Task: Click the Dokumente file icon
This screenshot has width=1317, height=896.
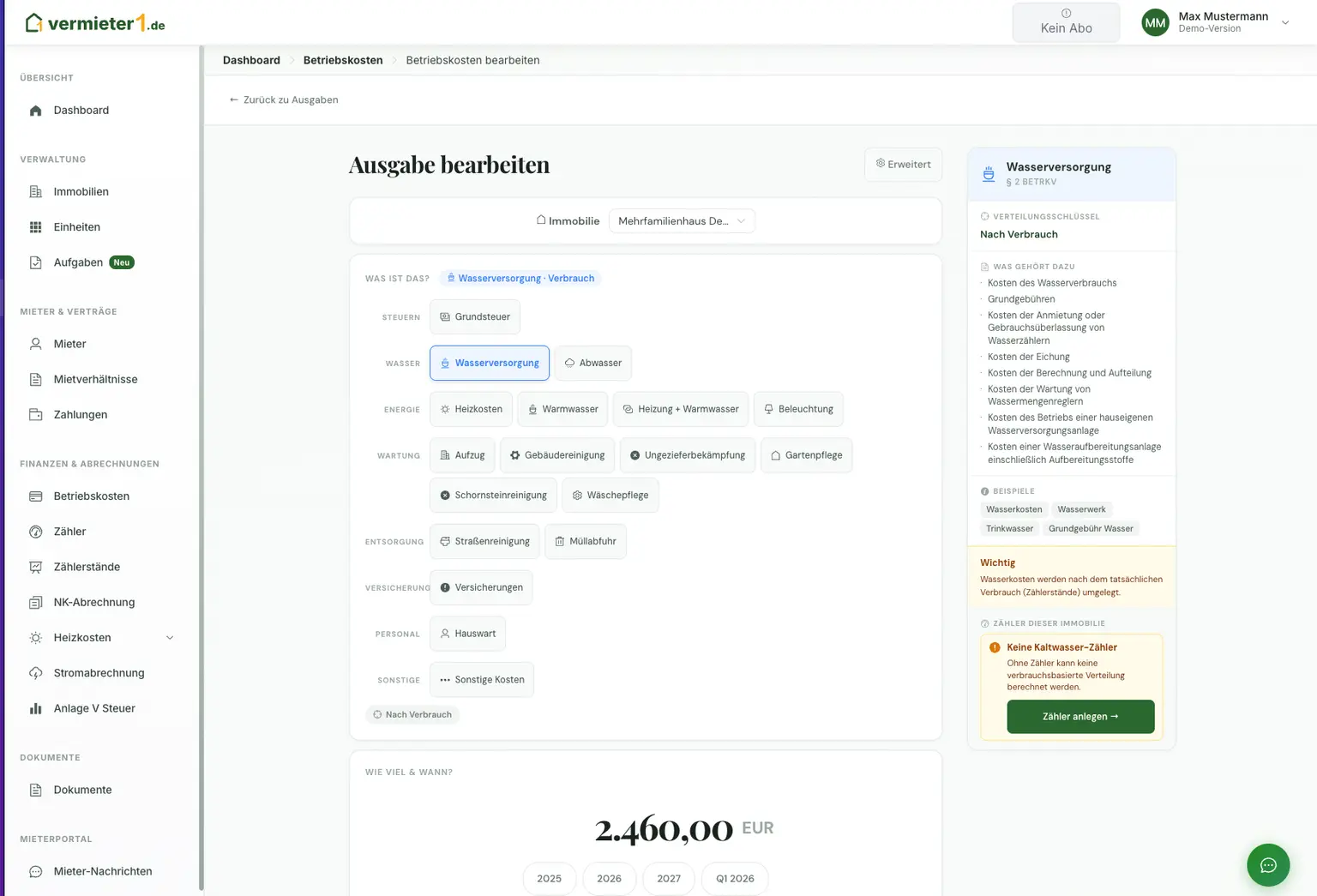Action: coord(35,790)
